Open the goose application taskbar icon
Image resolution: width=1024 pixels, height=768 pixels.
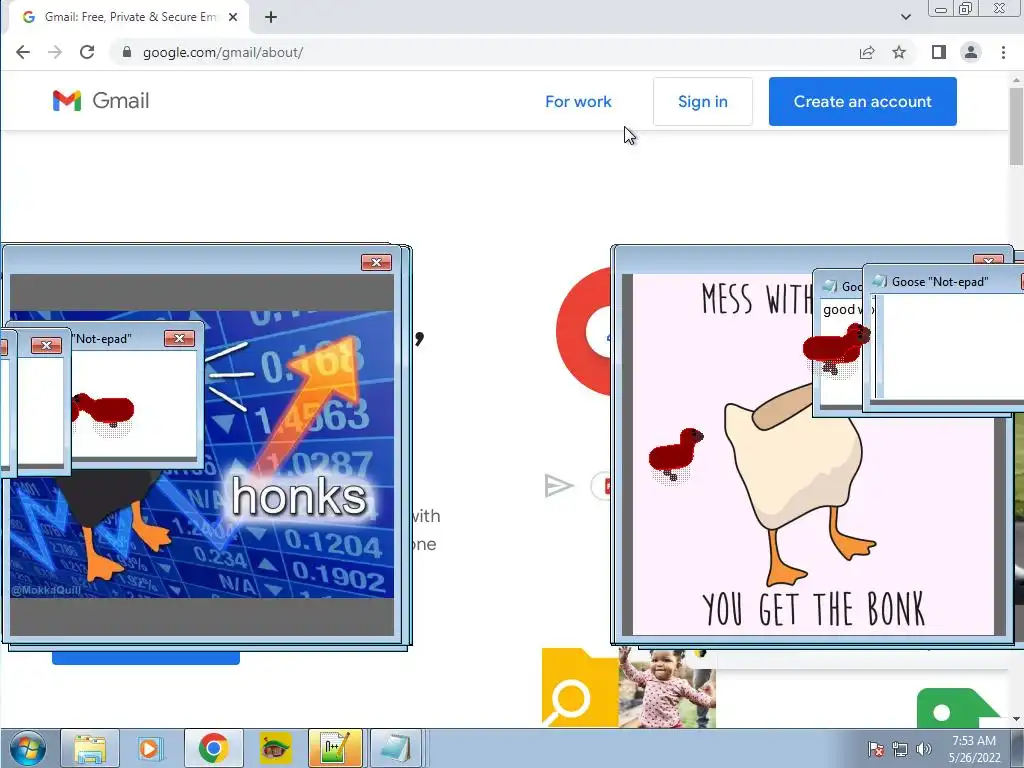tap(275, 748)
